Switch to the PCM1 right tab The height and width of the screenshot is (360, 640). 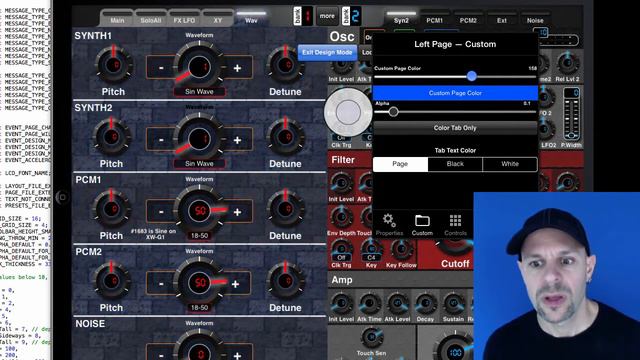click(435, 19)
